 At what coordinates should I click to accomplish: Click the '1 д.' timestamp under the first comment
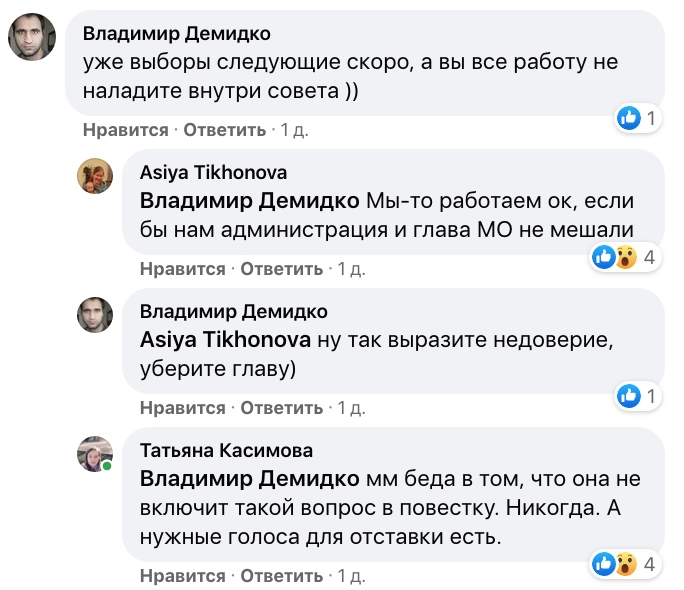[x=296, y=130]
